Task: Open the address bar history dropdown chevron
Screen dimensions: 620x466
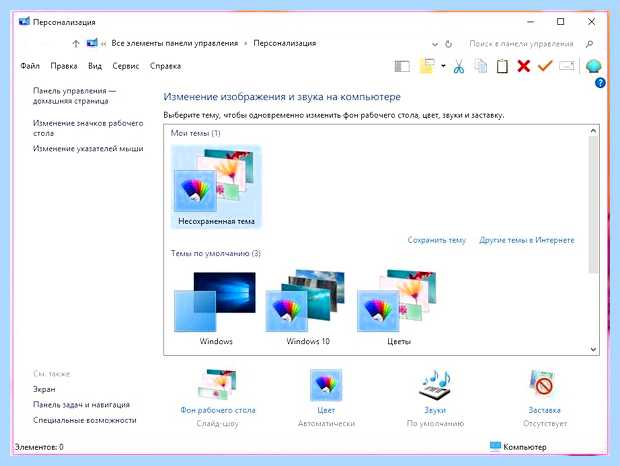Action: click(x=435, y=44)
